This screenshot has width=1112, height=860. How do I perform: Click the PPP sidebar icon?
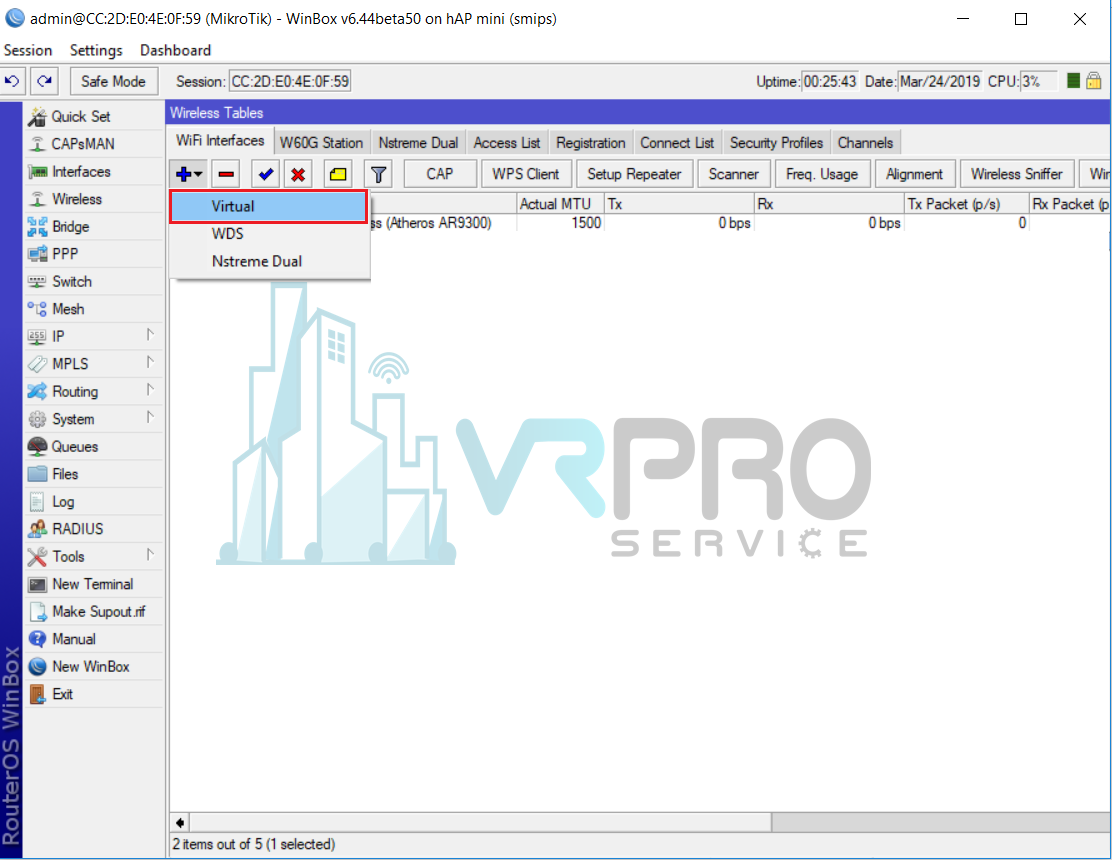[37, 254]
